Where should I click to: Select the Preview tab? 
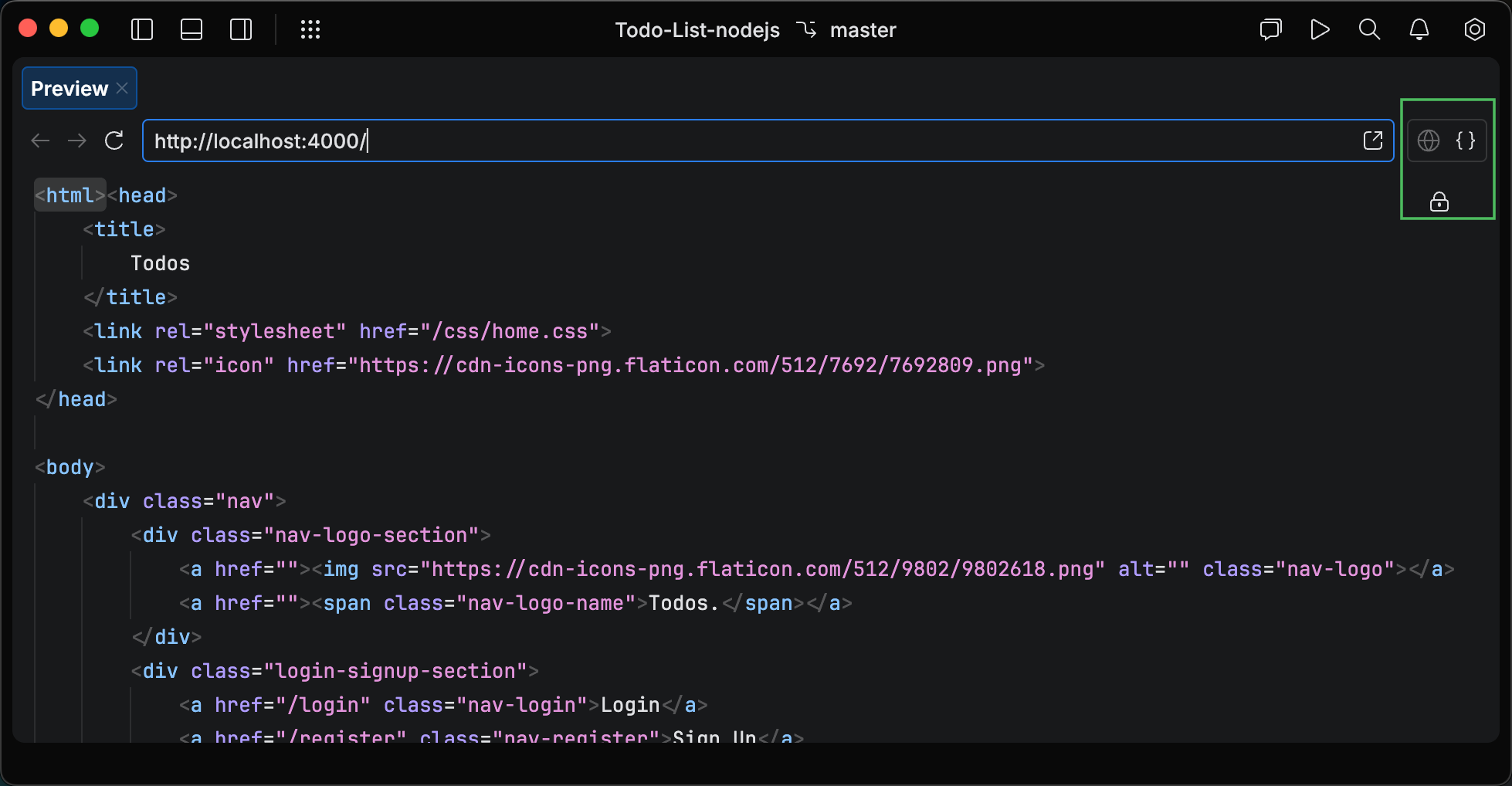coord(79,88)
